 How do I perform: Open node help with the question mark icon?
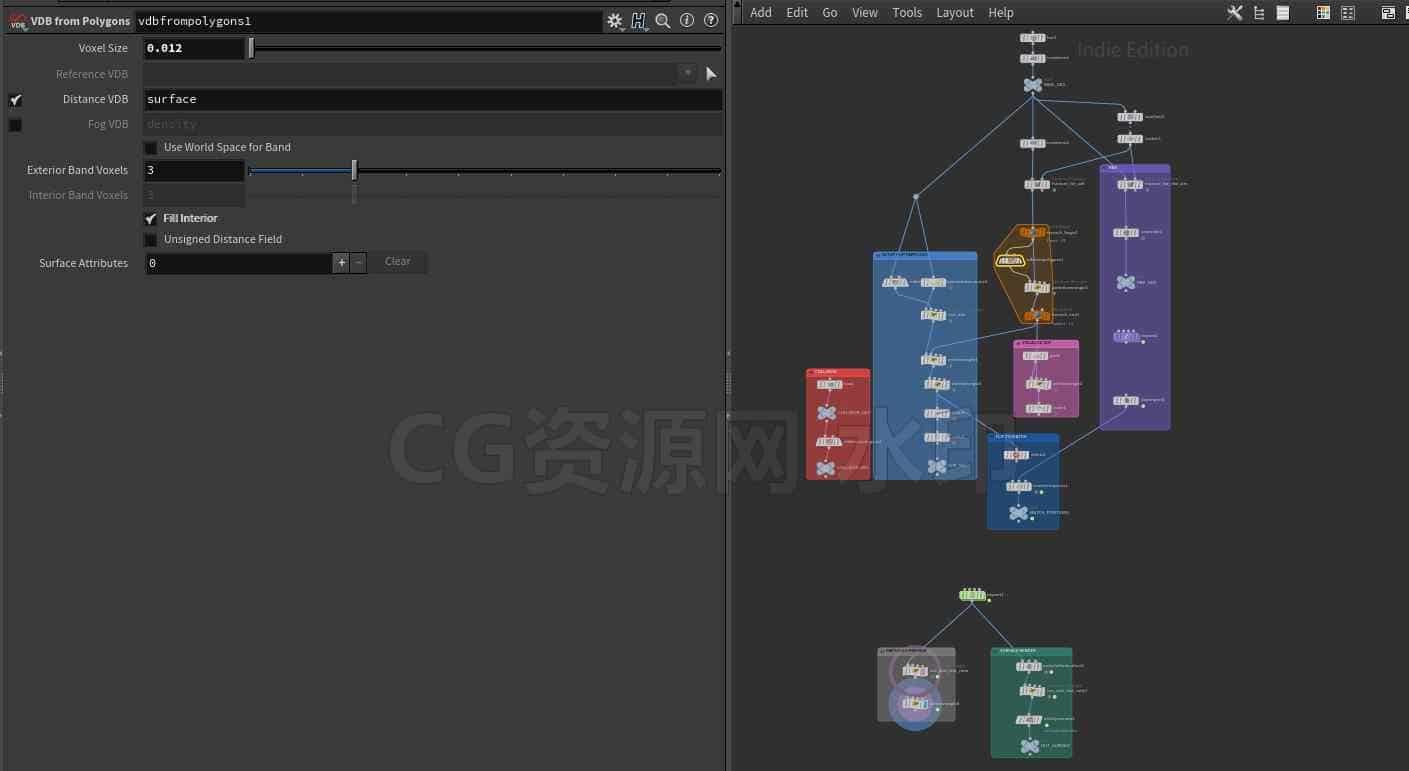(711, 21)
